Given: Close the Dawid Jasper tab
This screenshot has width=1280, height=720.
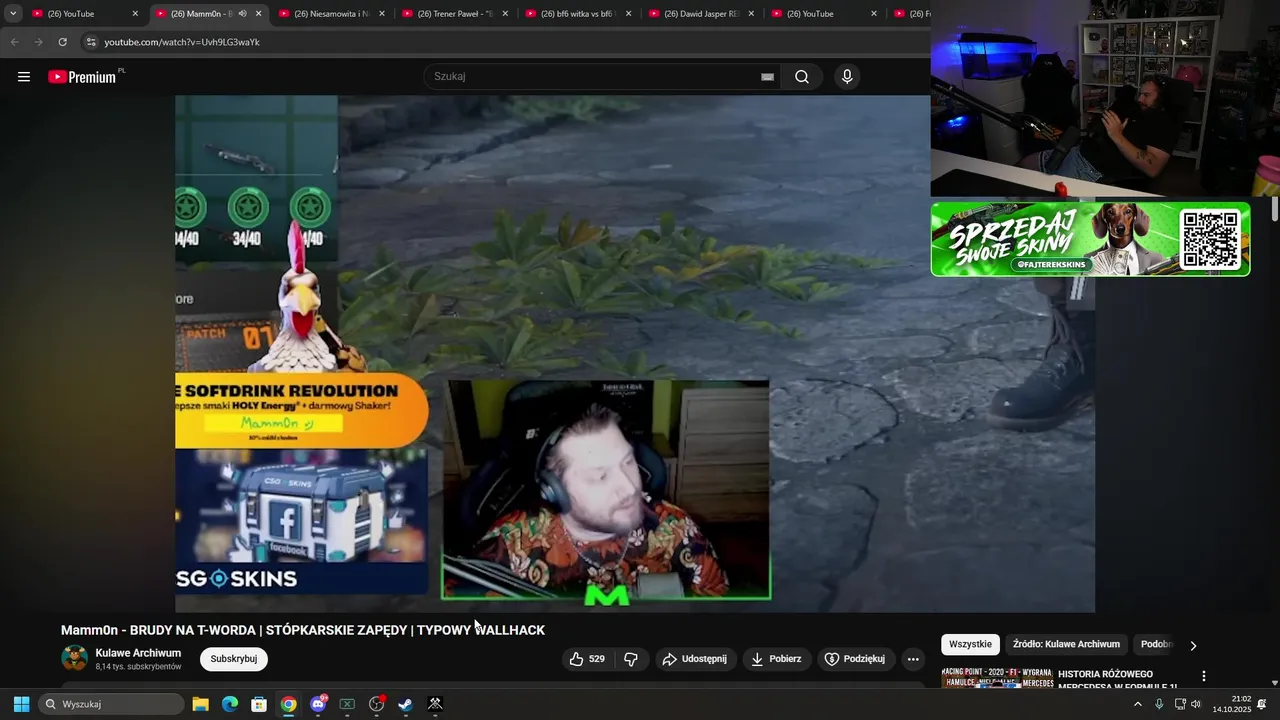Looking at the screenshot, I should click(751, 14).
